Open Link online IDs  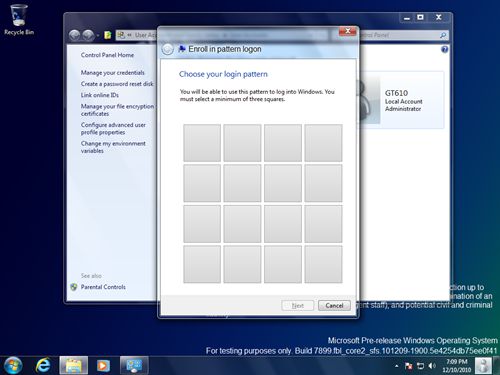pos(100,95)
